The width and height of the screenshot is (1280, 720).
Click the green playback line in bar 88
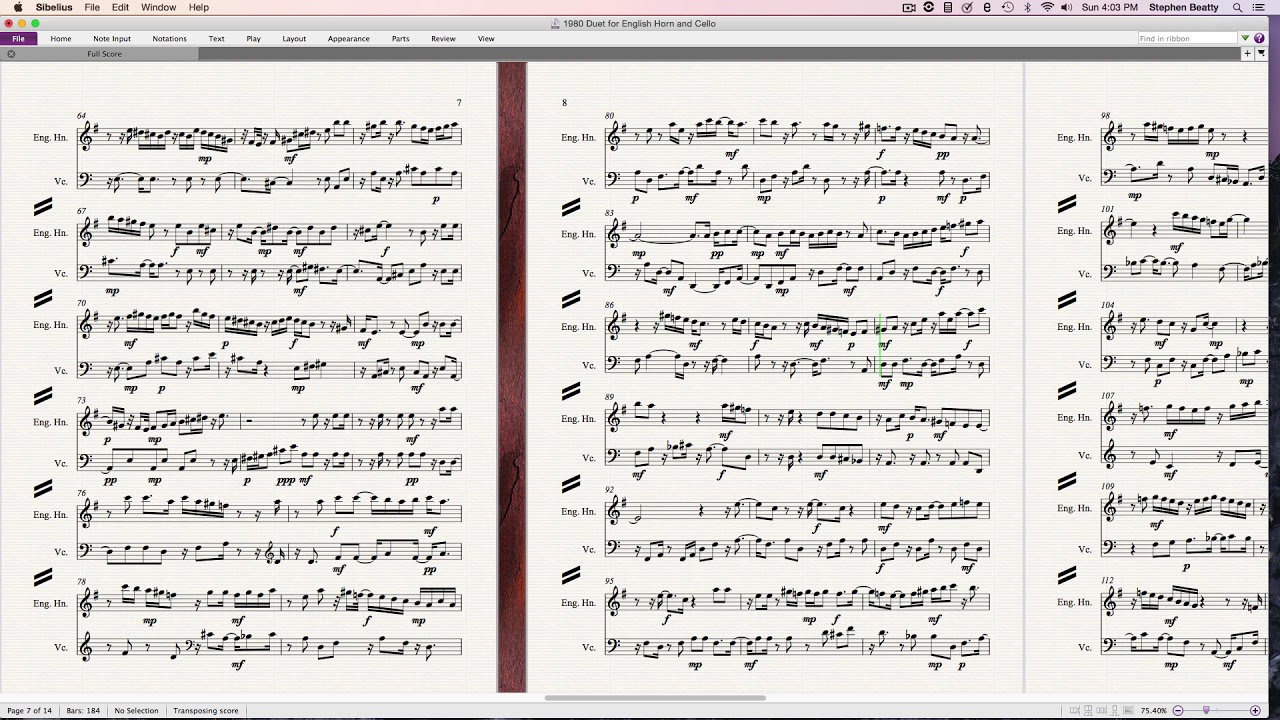tap(879, 345)
